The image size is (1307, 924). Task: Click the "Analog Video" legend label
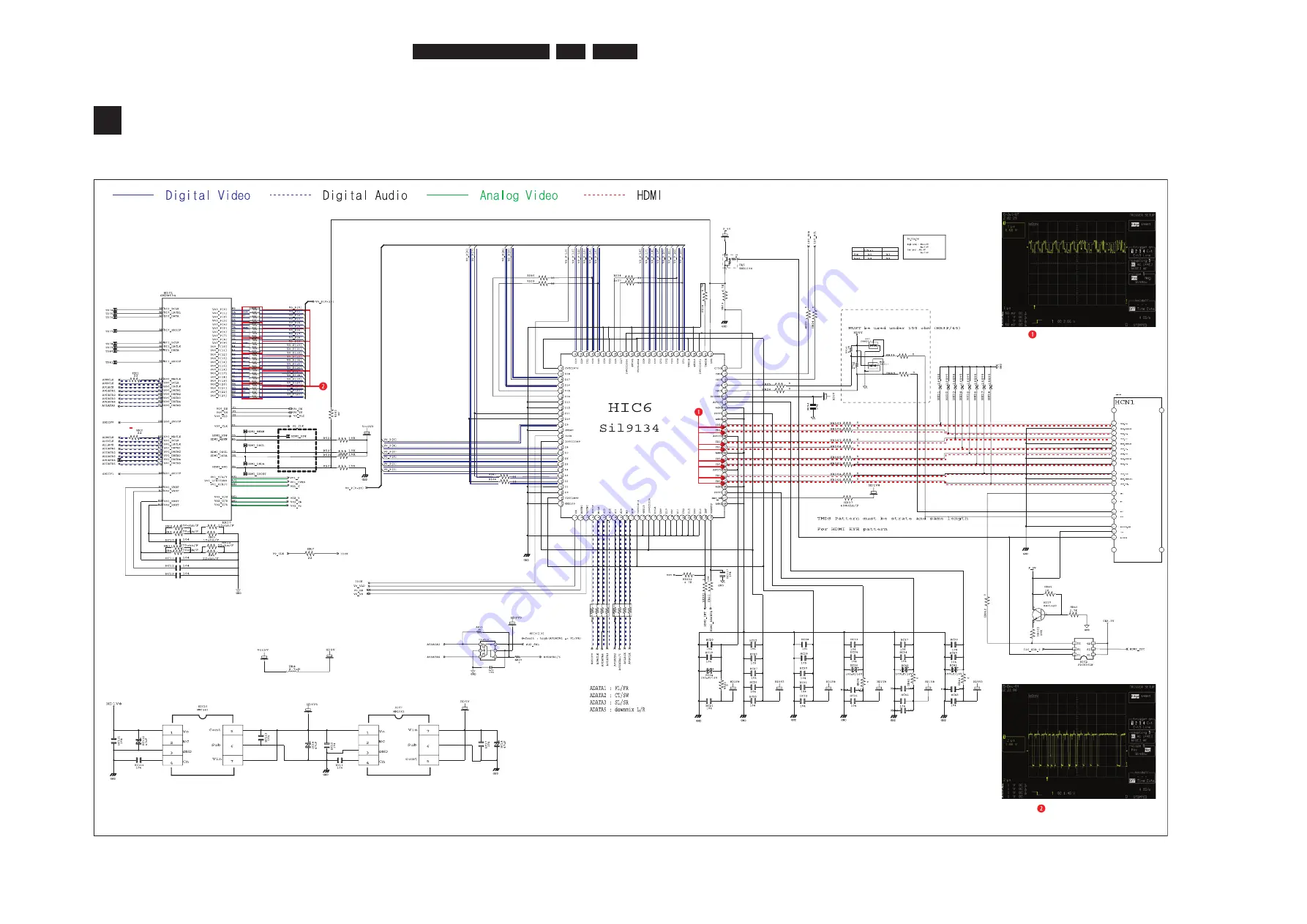pos(519,195)
